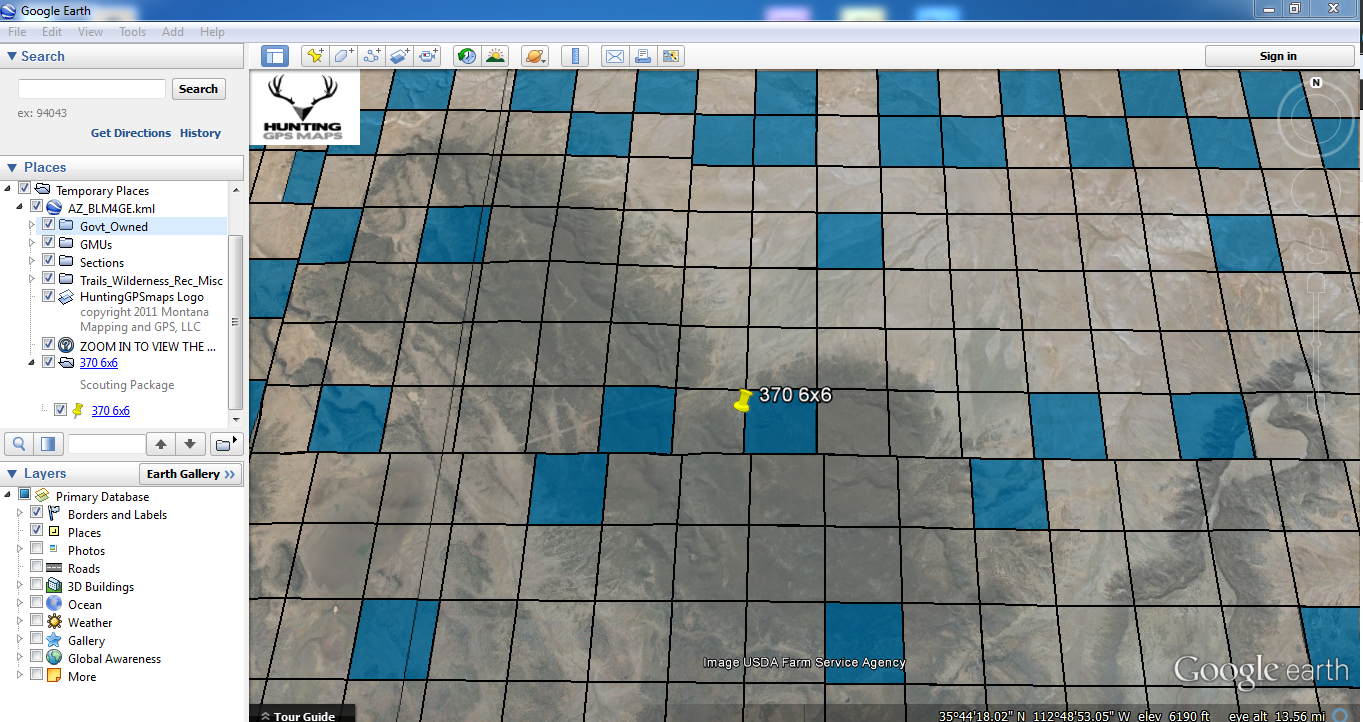This screenshot has height=722, width=1363.
Task: Enable the Ocean layer checkbox
Action: [36, 604]
